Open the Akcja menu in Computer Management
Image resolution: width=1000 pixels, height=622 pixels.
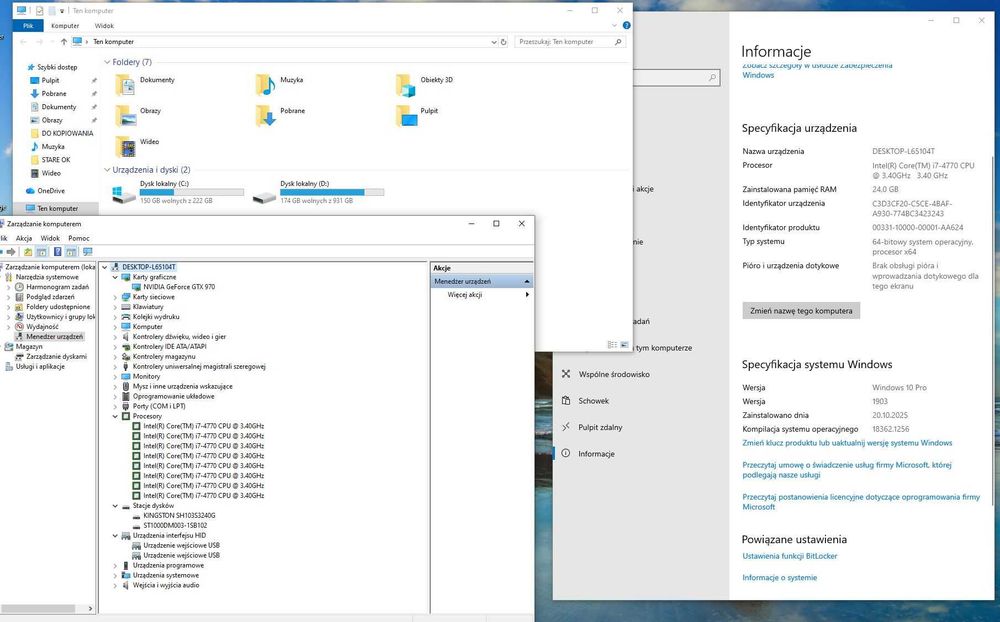click(24, 239)
